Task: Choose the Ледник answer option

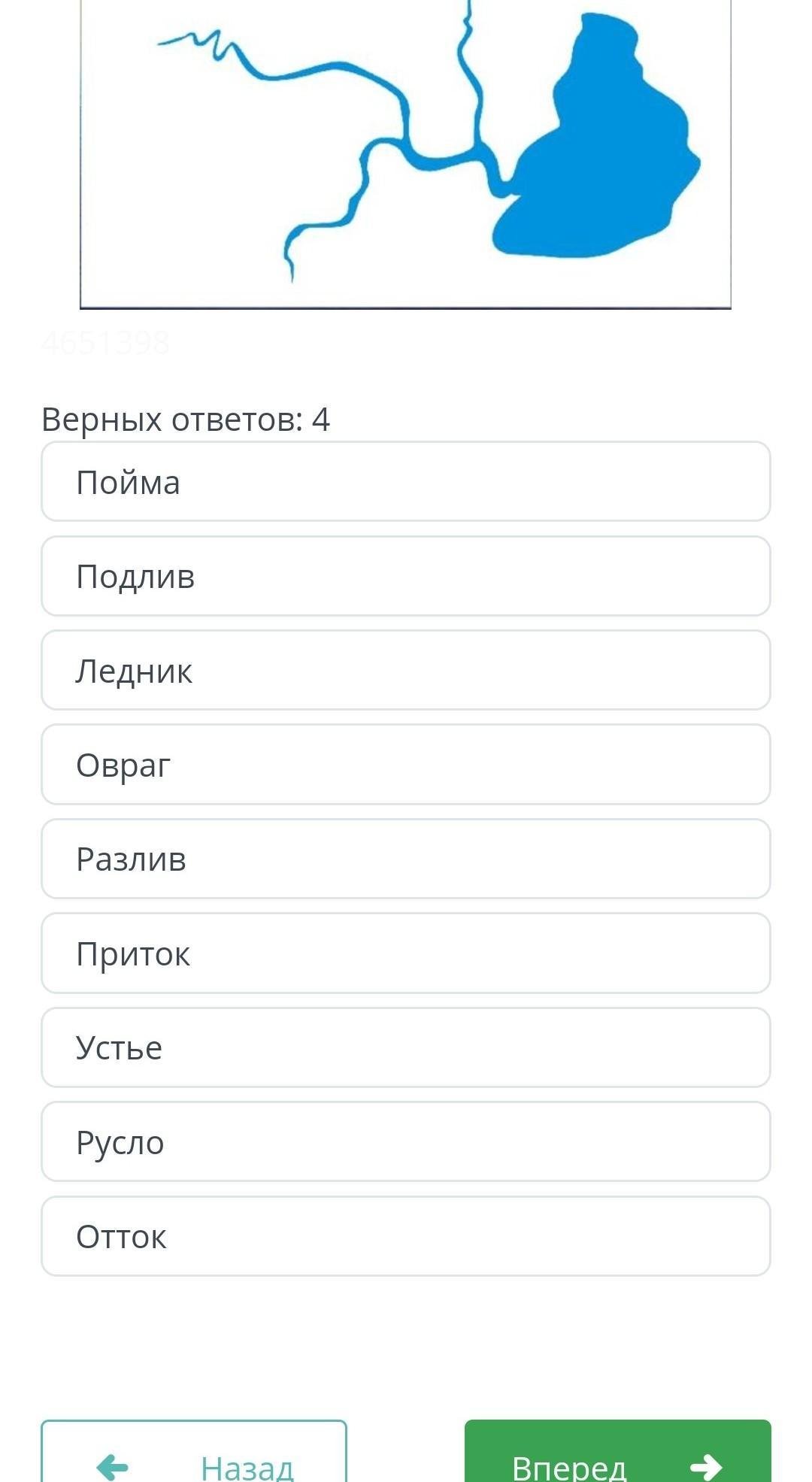Action: click(x=405, y=671)
